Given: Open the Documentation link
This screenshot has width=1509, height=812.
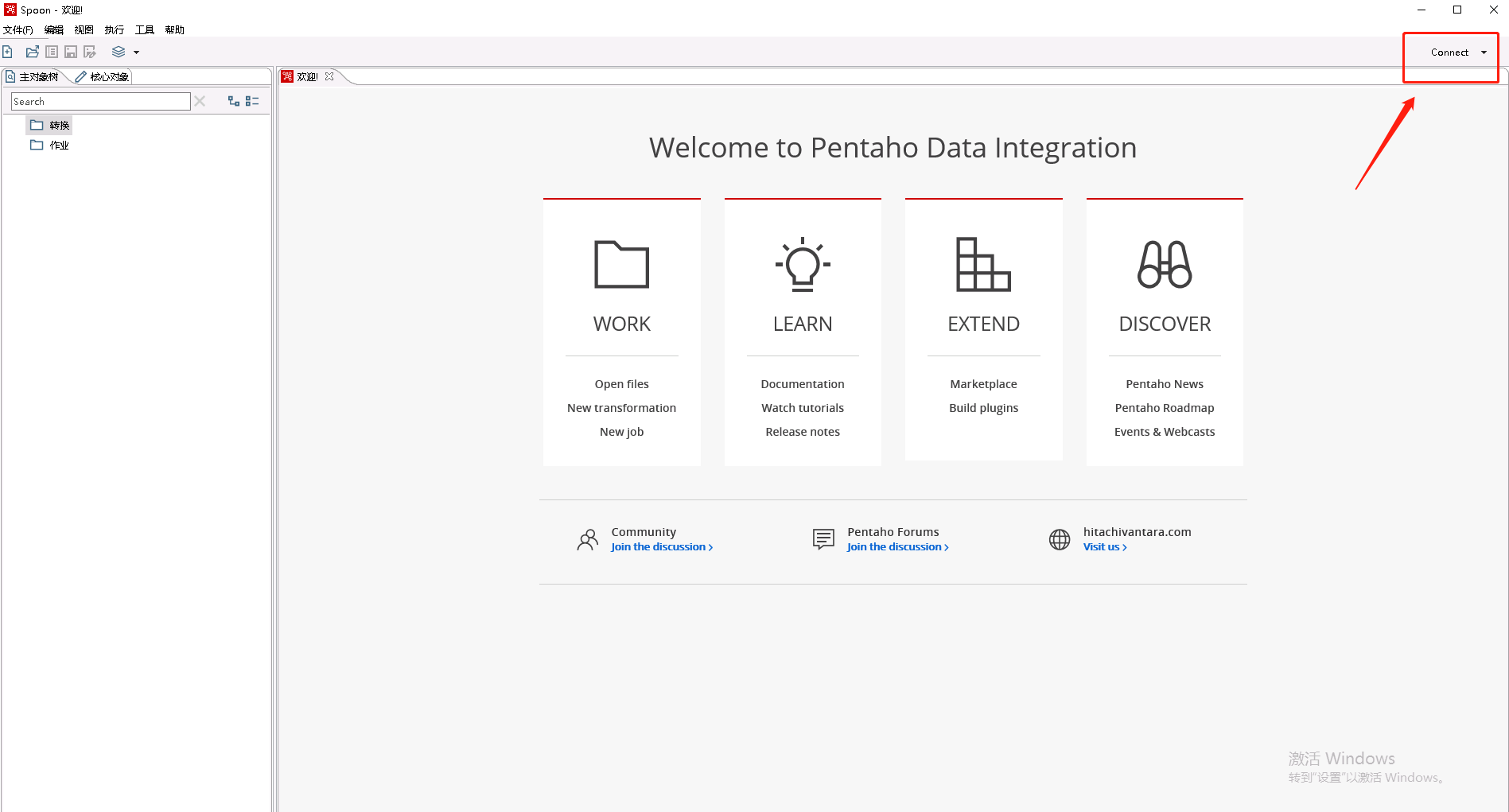Looking at the screenshot, I should [x=803, y=384].
